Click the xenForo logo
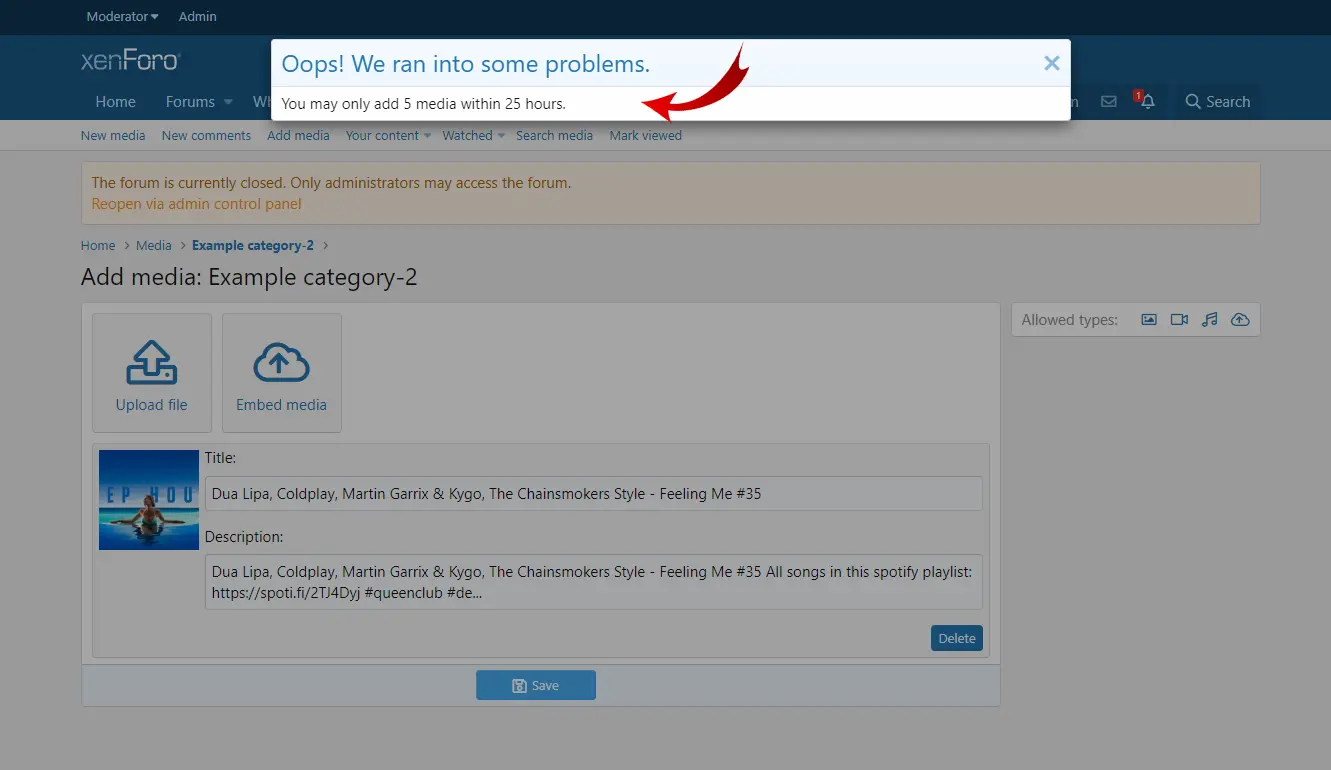This screenshot has height=770, width=1331. coord(130,60)
